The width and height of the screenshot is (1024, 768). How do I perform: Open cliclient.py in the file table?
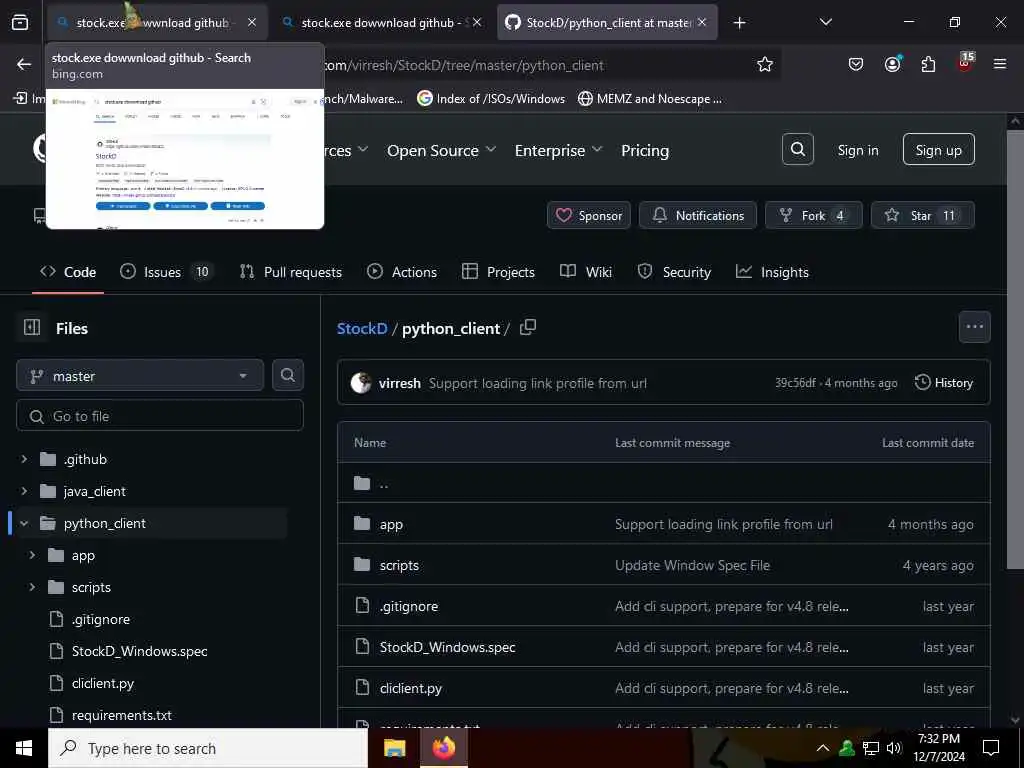[x=411, y=688]
